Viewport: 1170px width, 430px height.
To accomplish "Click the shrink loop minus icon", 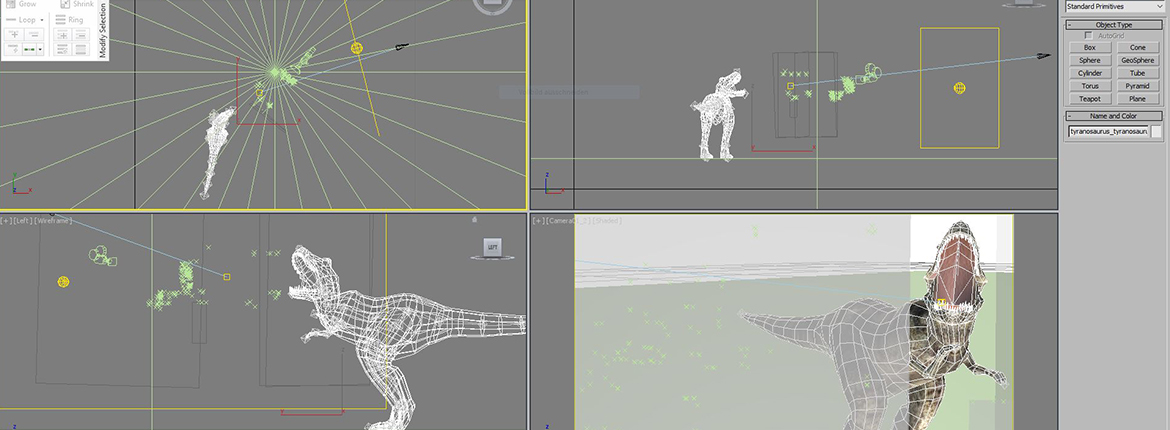I will pyautogui.click(x=34, y=35).
